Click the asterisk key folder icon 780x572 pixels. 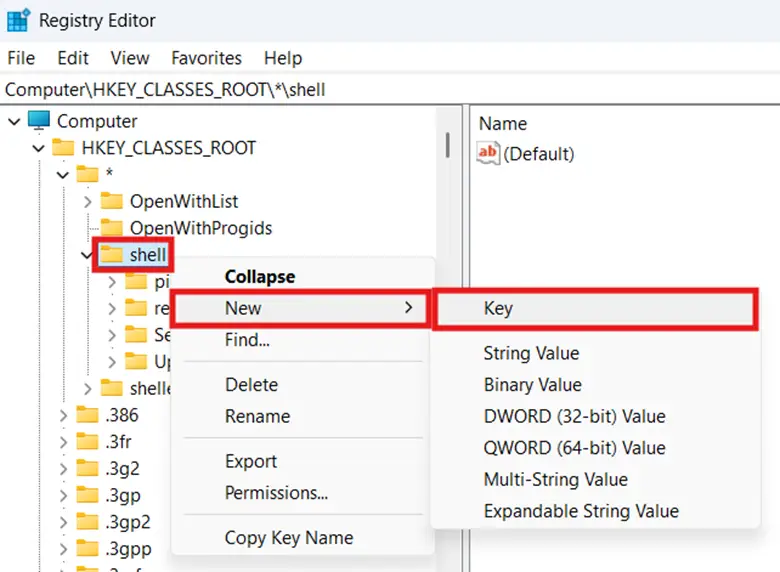[x=88, y=174]
